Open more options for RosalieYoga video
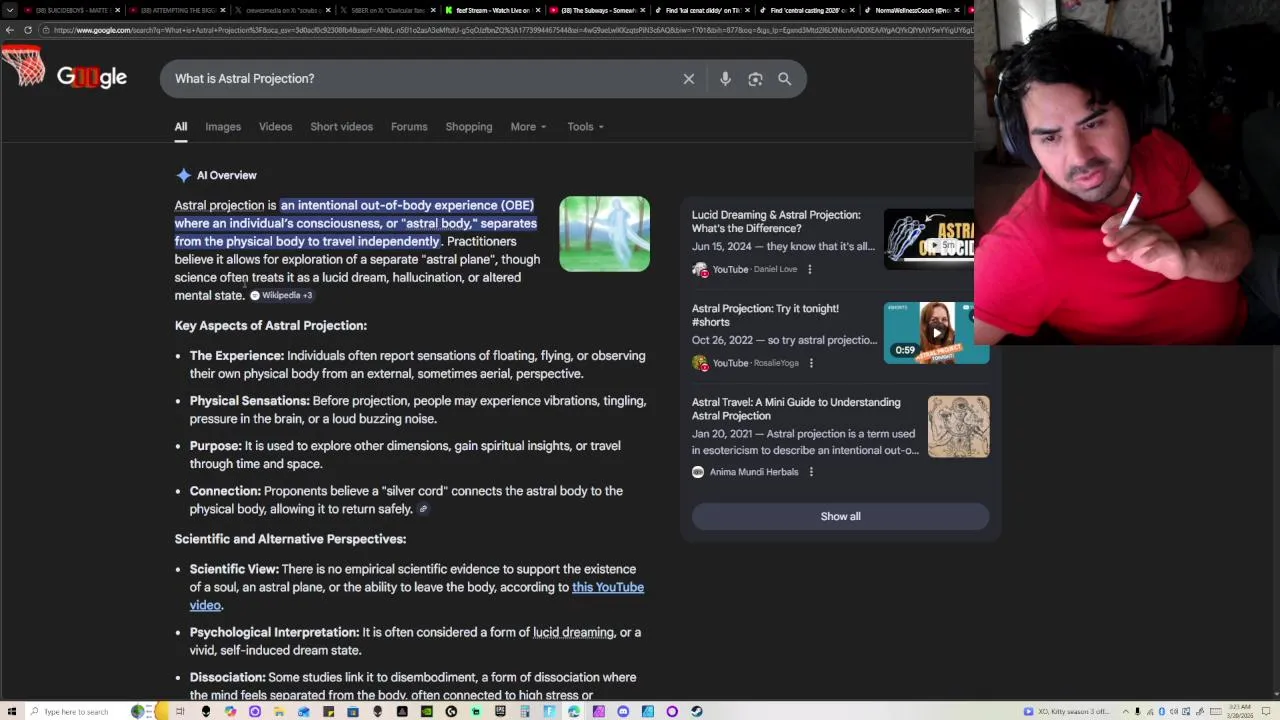The height and width of the screenshot is (720, 1280). [x=811, y=363]
